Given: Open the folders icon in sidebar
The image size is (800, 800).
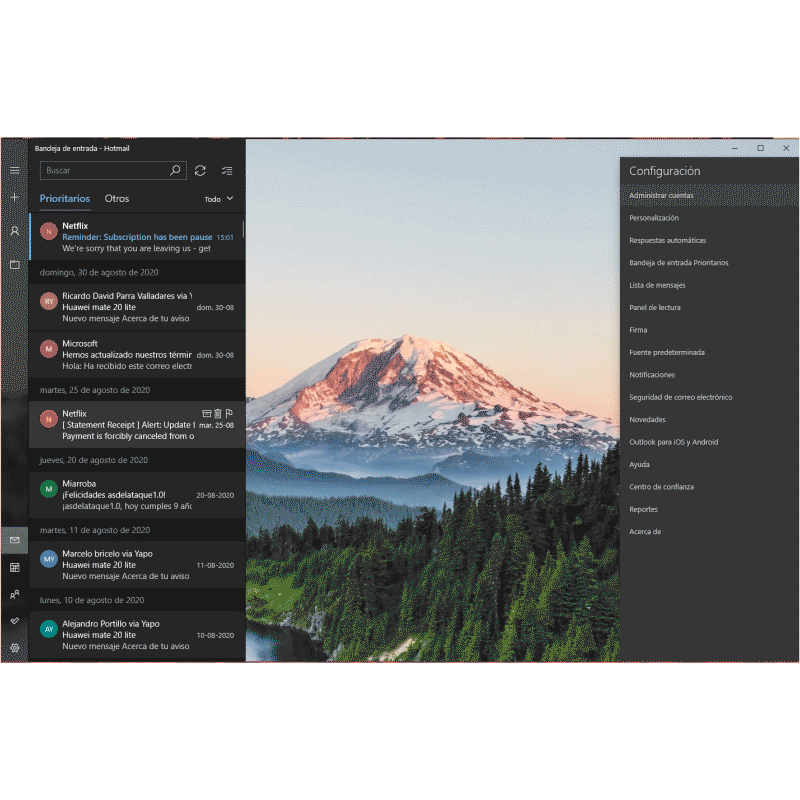Looking at the screenshot, I should [x=14, y=265].
